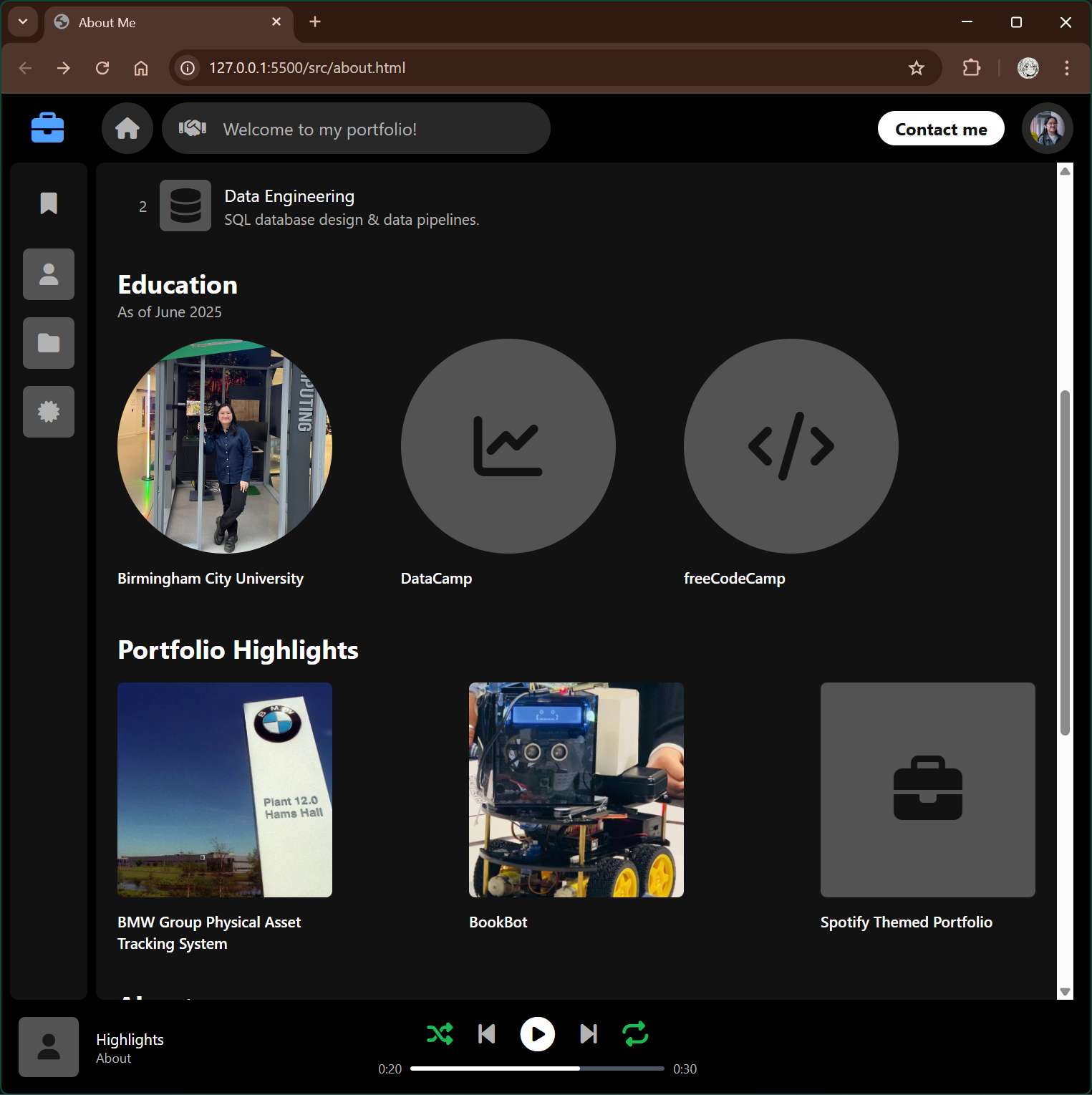Open the Chrome three-dot menu
The height and width of the screenshot is (1095, 1092).
click(1066, 68)
